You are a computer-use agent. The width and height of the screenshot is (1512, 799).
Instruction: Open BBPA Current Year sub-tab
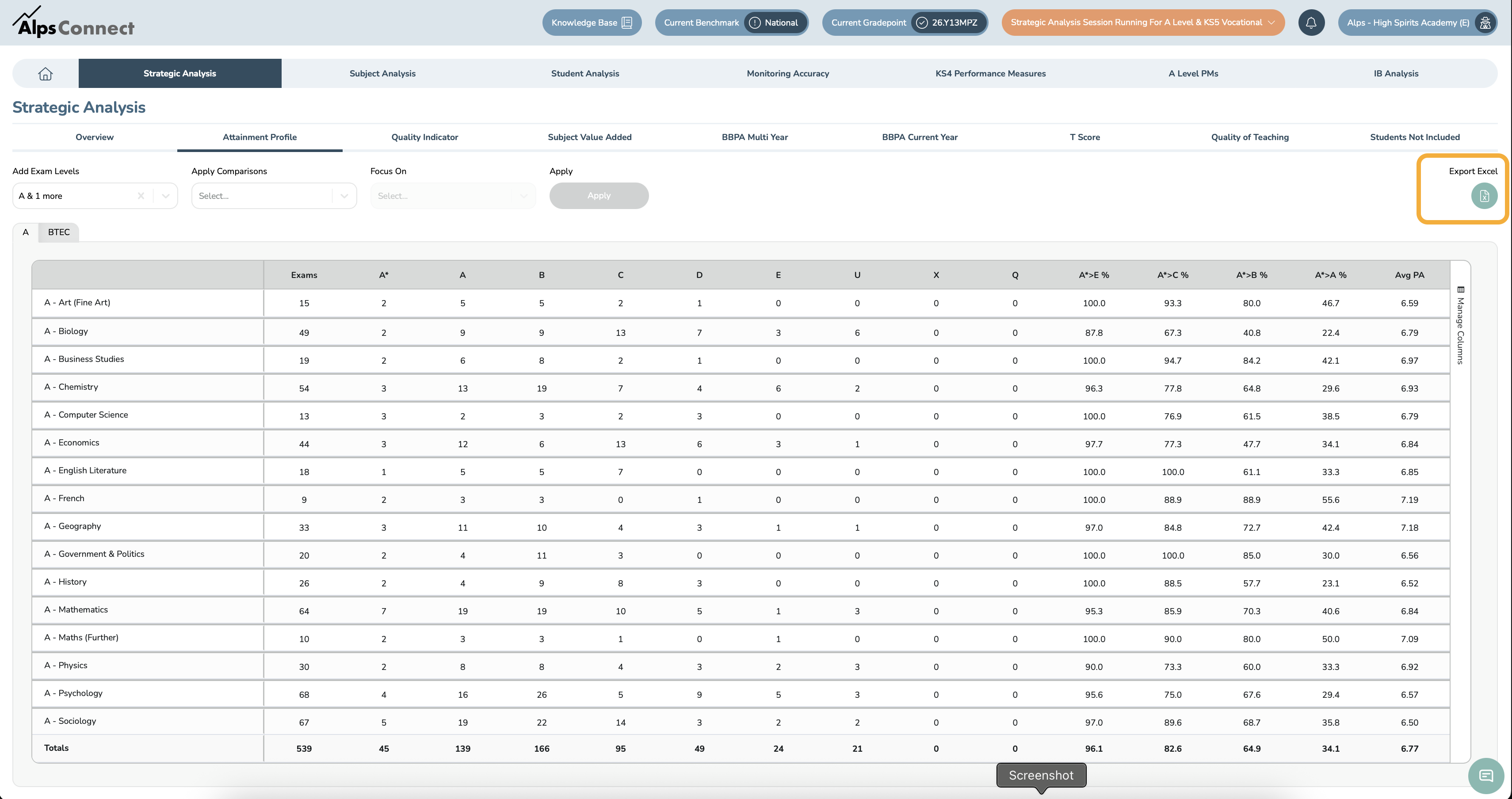coord(920,137)
